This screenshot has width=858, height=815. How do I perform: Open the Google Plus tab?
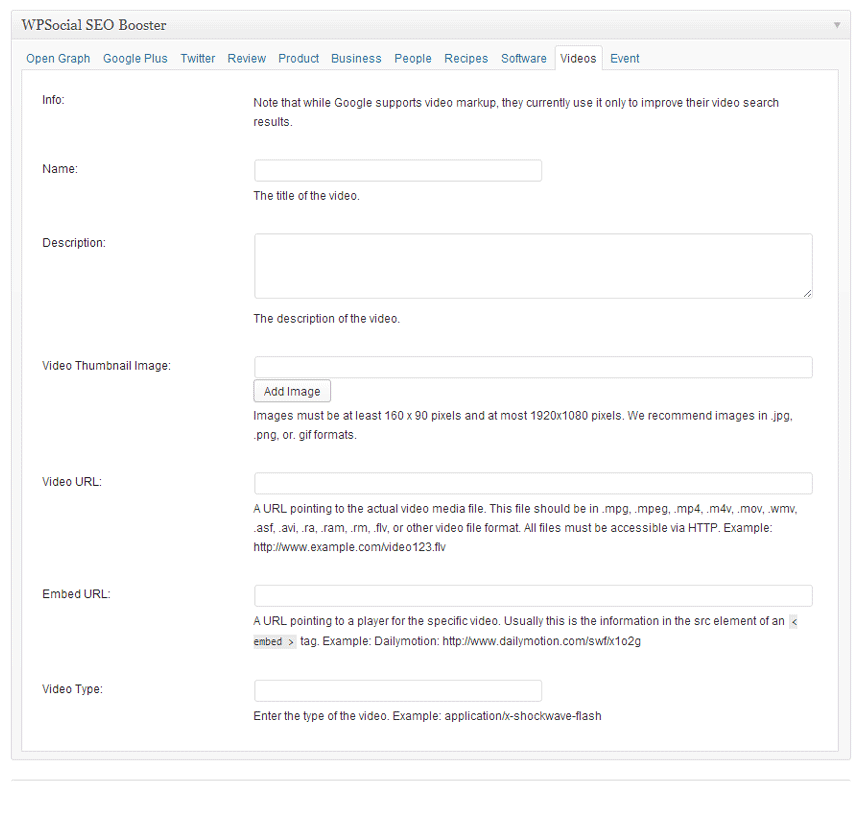135,59
